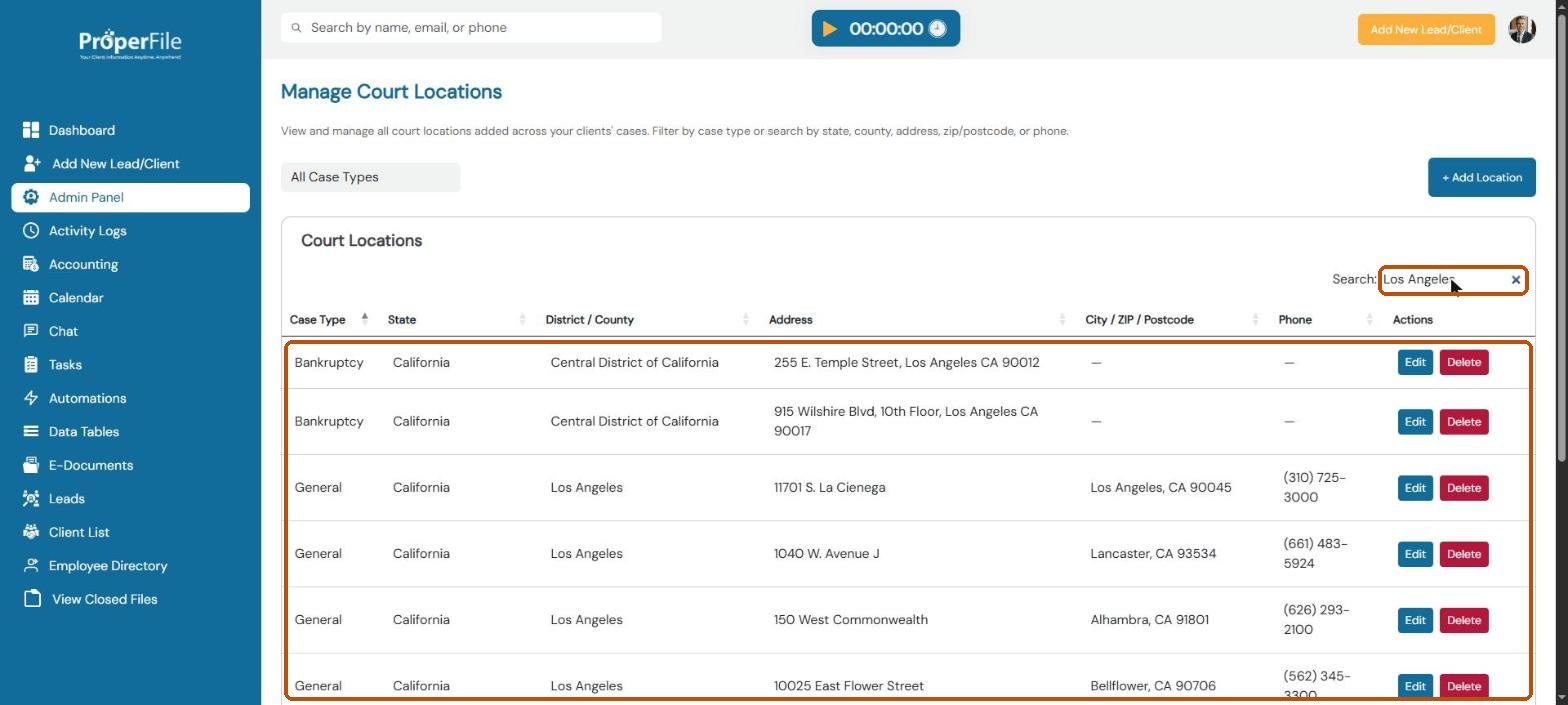Delete the 1040 W. Avenue J location
The height and width of the screenshot is (705, 1568).
[1464, 554]
